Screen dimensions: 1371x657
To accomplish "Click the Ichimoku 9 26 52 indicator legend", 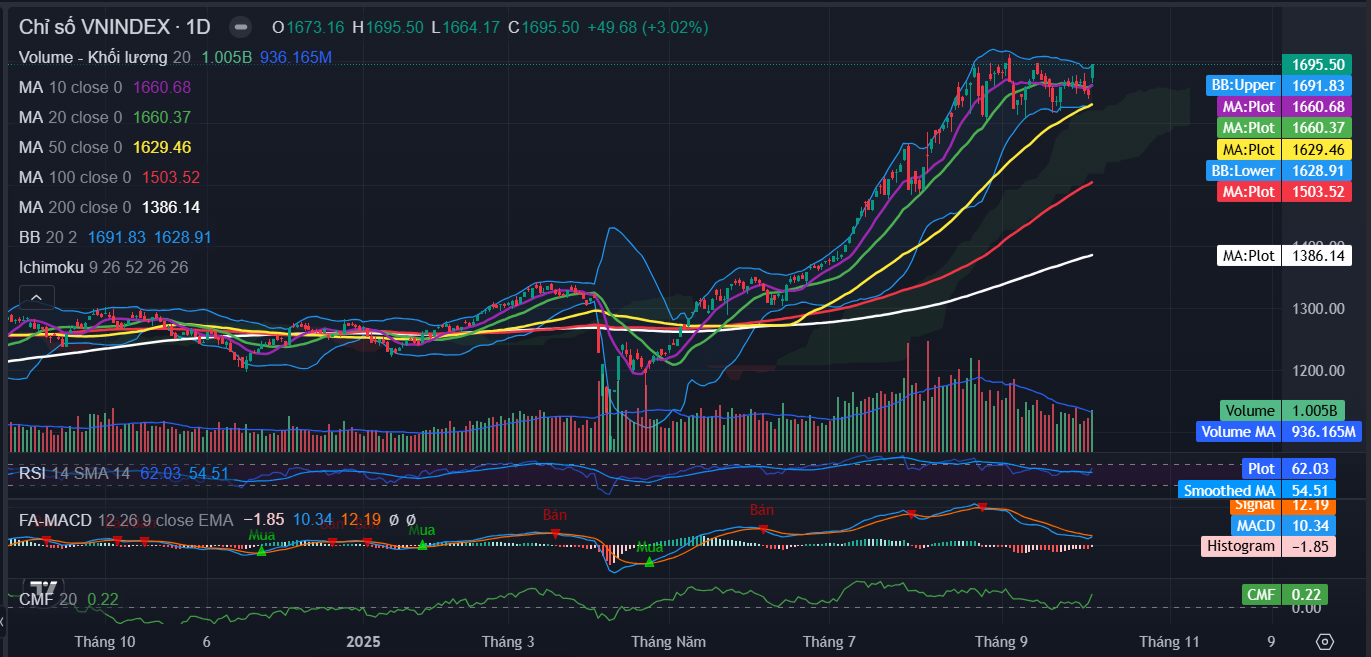I will click(103, 267).
